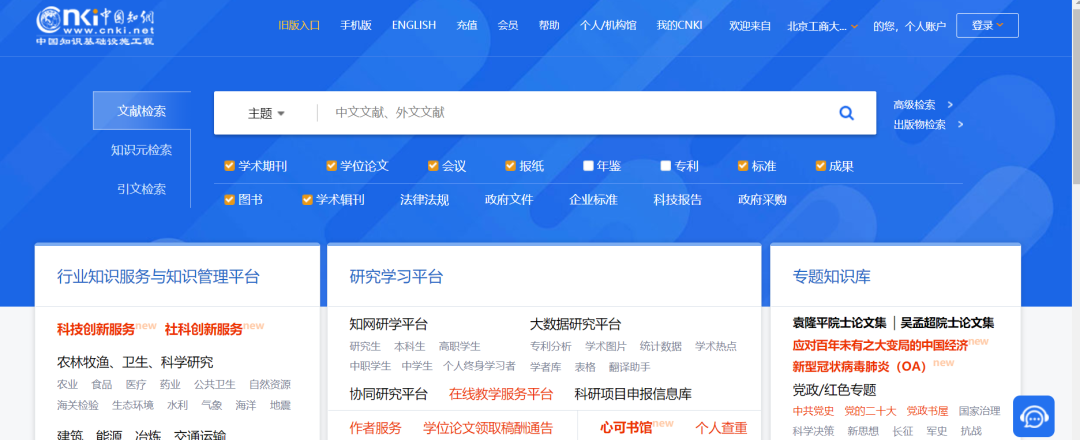This screenshot has width=1080, height=440.
Task: Enable the 年鉴 checkbox
Action: click(588, 165)
